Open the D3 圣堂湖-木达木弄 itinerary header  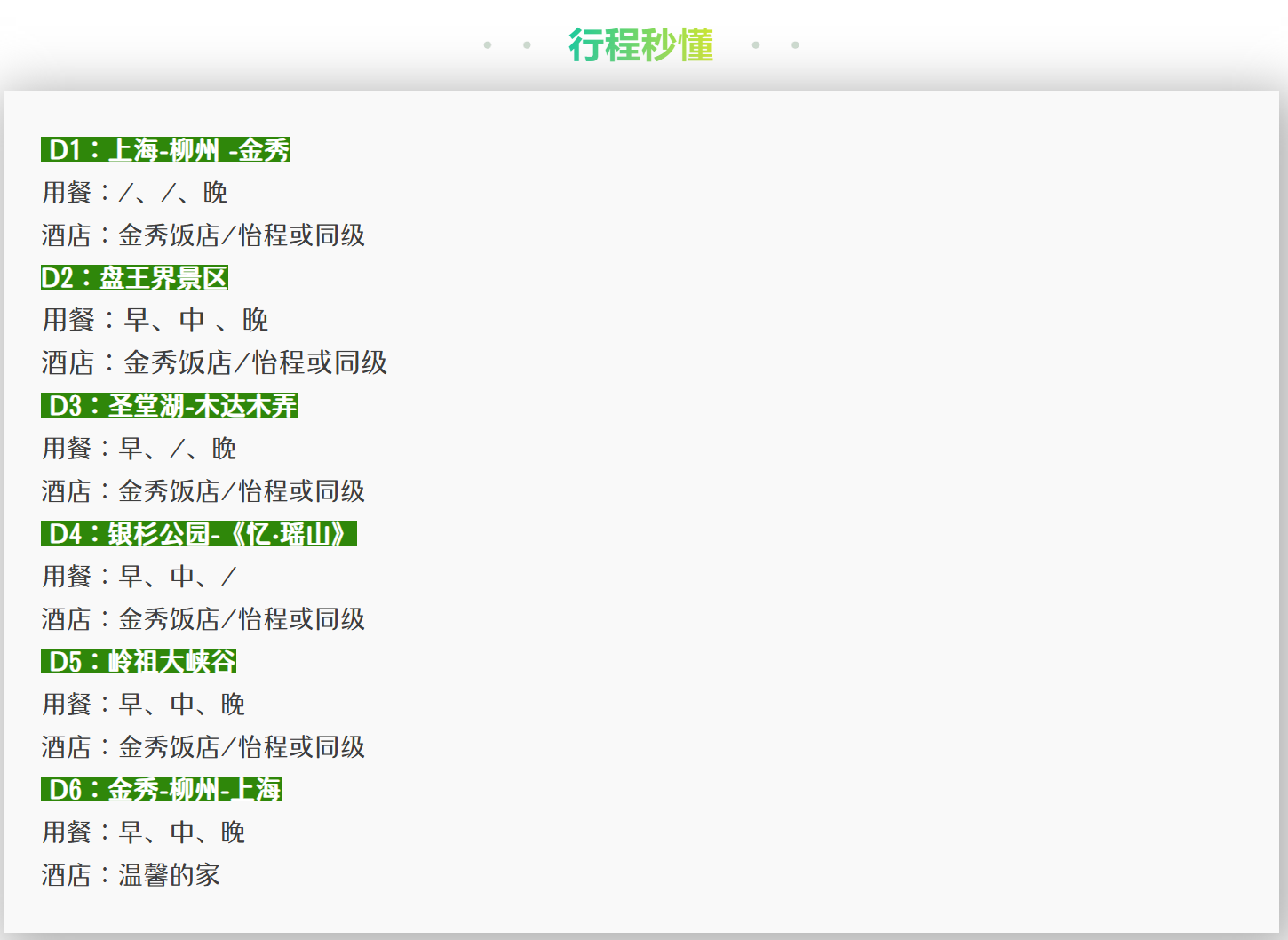click(x=171, y=406)
